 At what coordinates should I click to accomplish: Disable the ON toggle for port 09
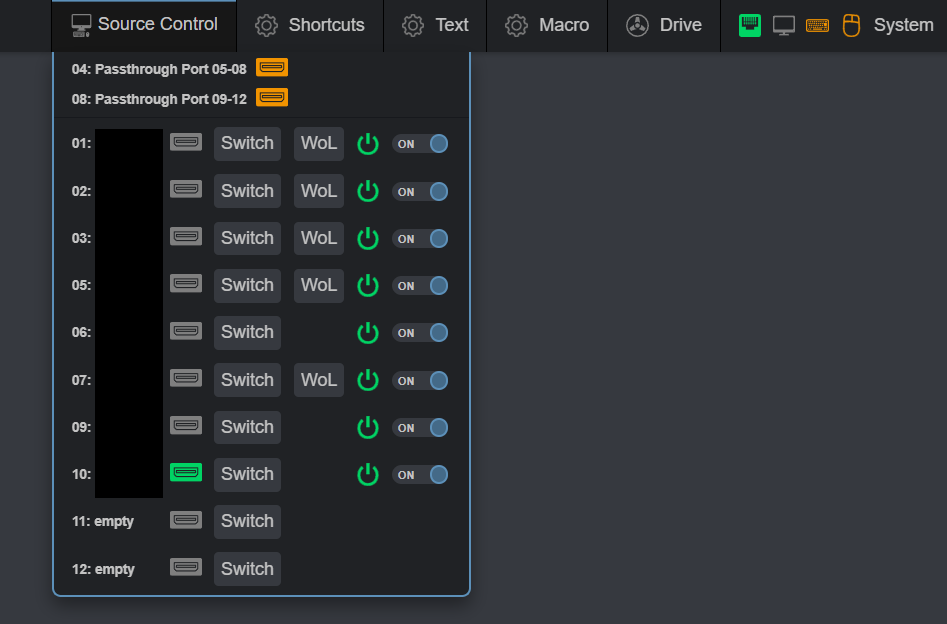click(420, 428)
